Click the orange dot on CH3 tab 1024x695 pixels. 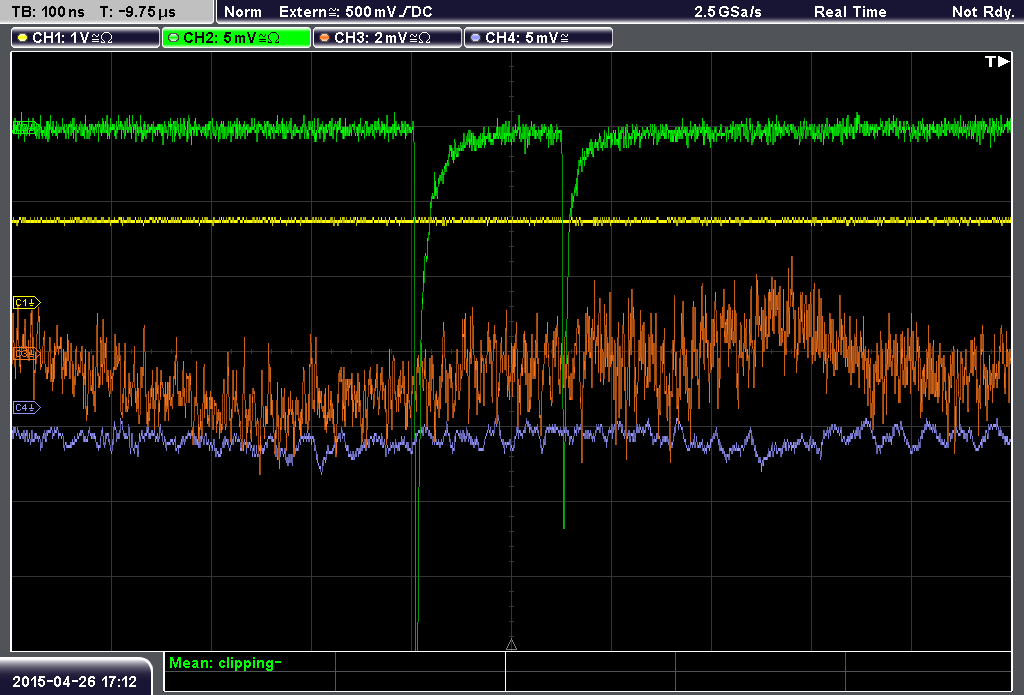click(325, 38)
